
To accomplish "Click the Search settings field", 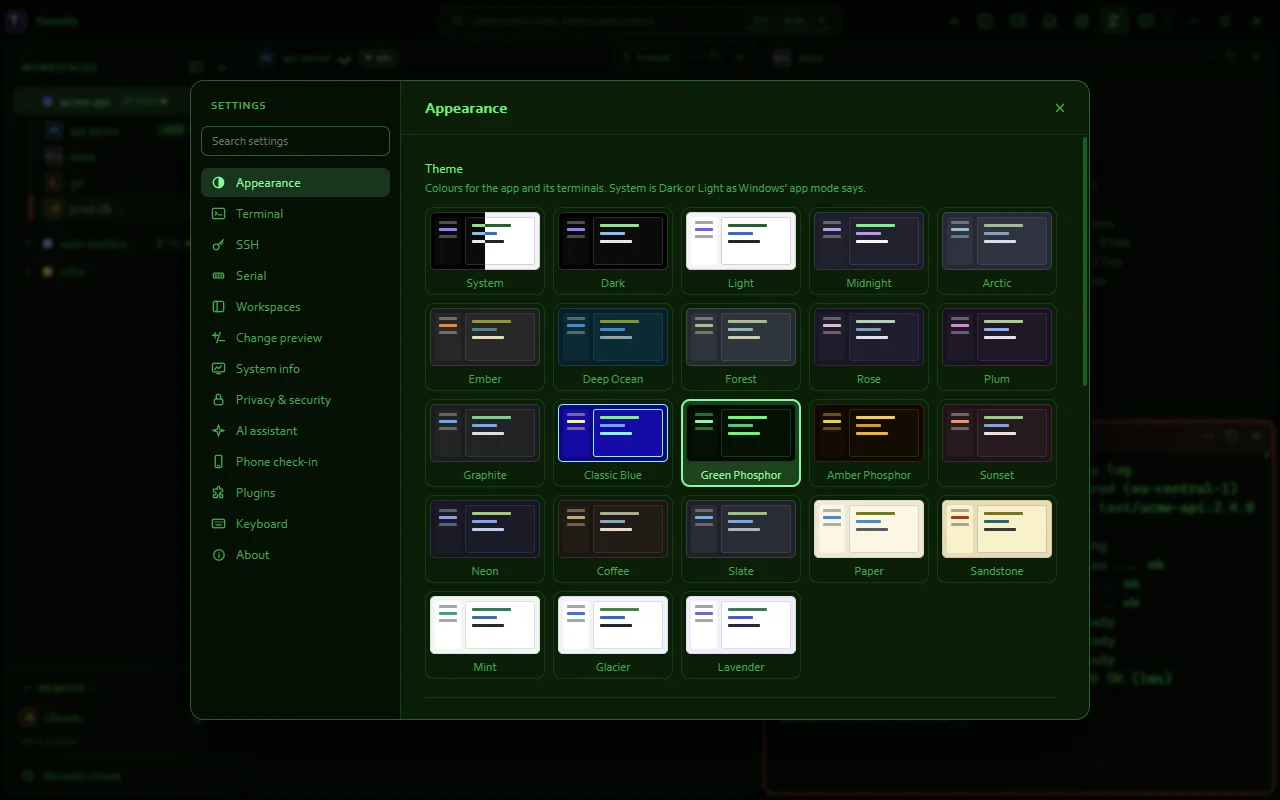I will pyautogui.click(x=295, y=141).
